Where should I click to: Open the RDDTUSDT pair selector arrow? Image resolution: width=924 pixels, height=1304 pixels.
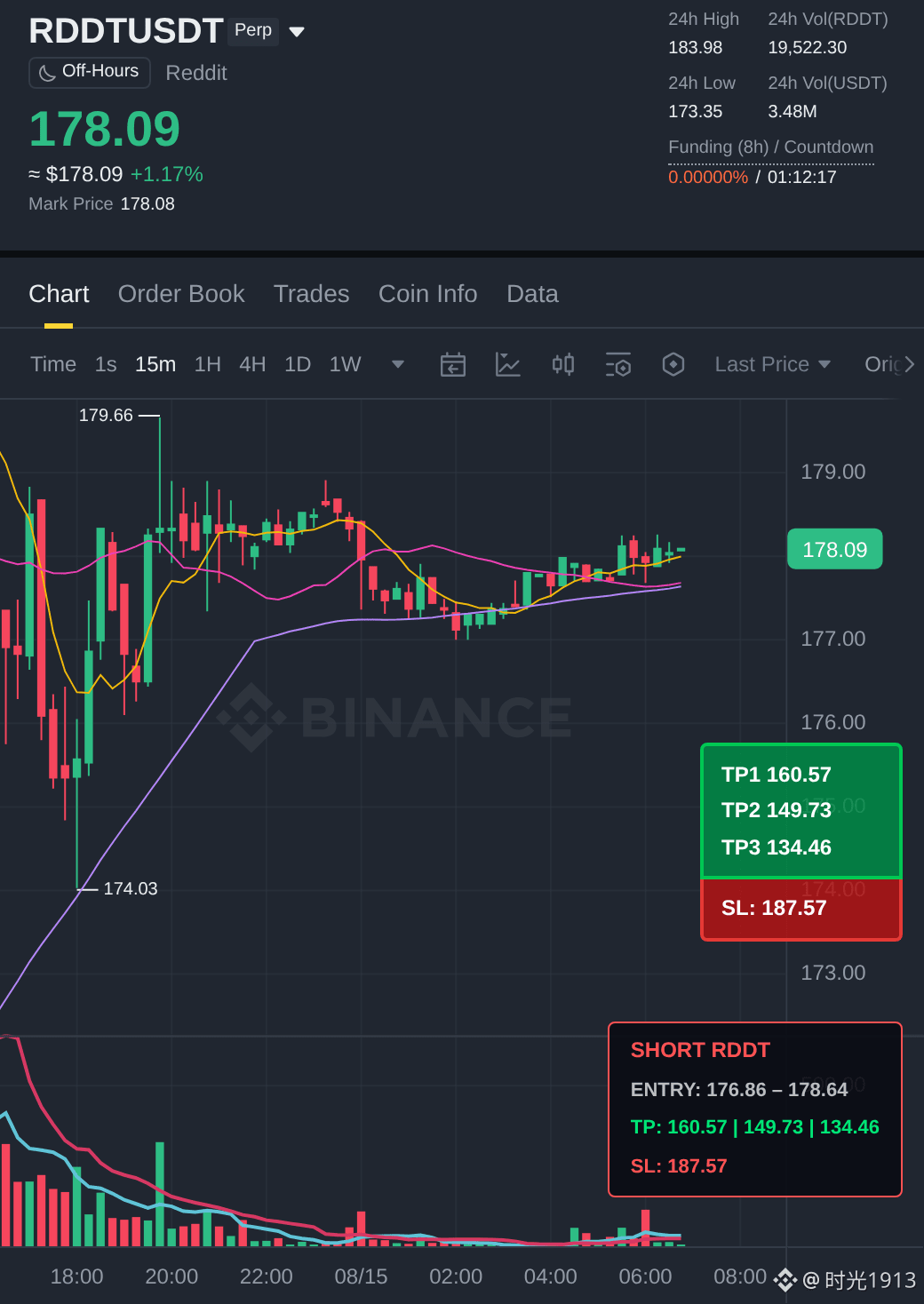[x=297, y=32]
